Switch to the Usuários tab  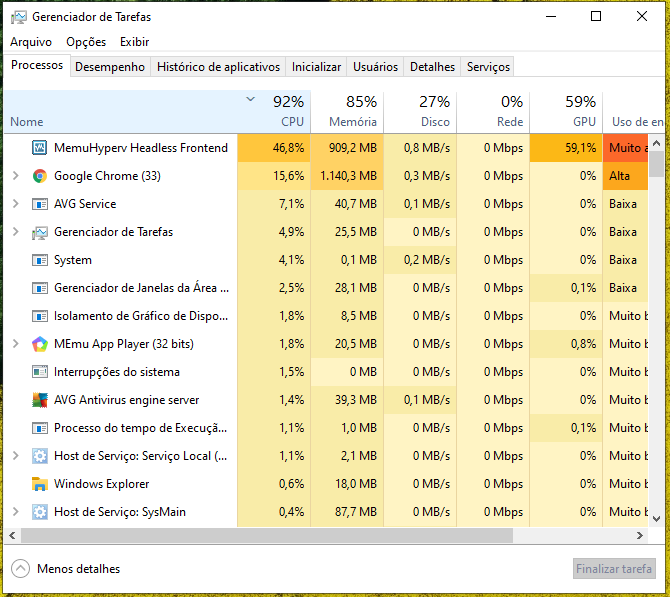point(375,67)
